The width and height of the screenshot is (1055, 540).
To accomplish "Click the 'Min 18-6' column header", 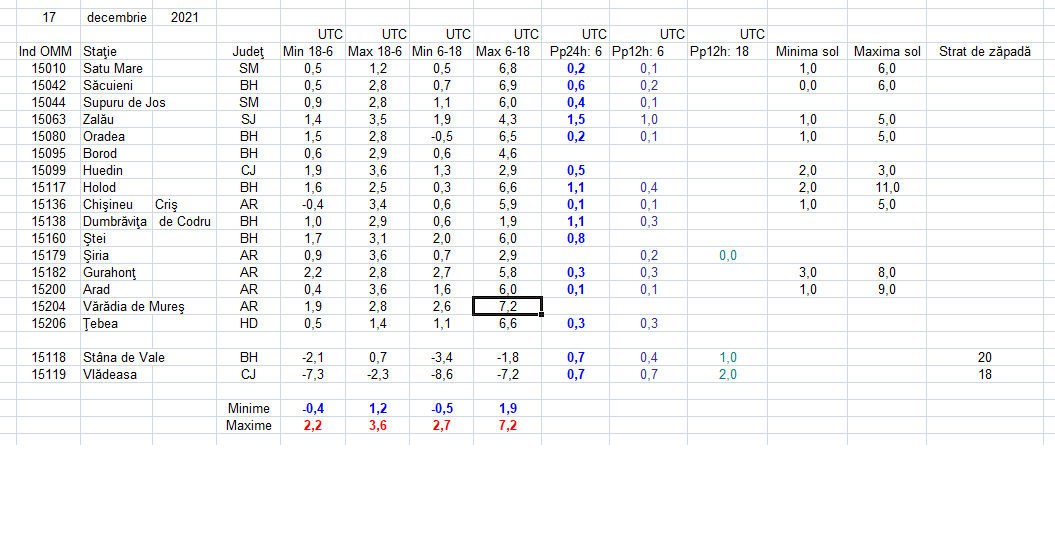I will point(313,51).
